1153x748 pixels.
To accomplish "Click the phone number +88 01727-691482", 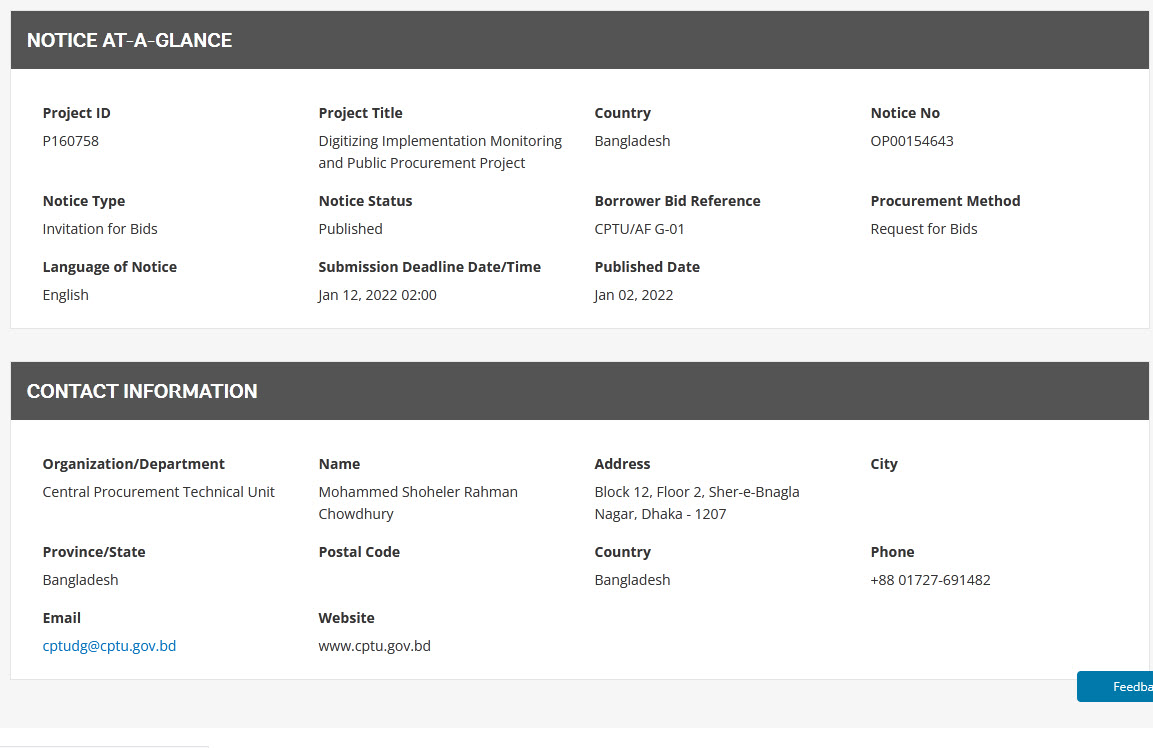I will point(930,580).
